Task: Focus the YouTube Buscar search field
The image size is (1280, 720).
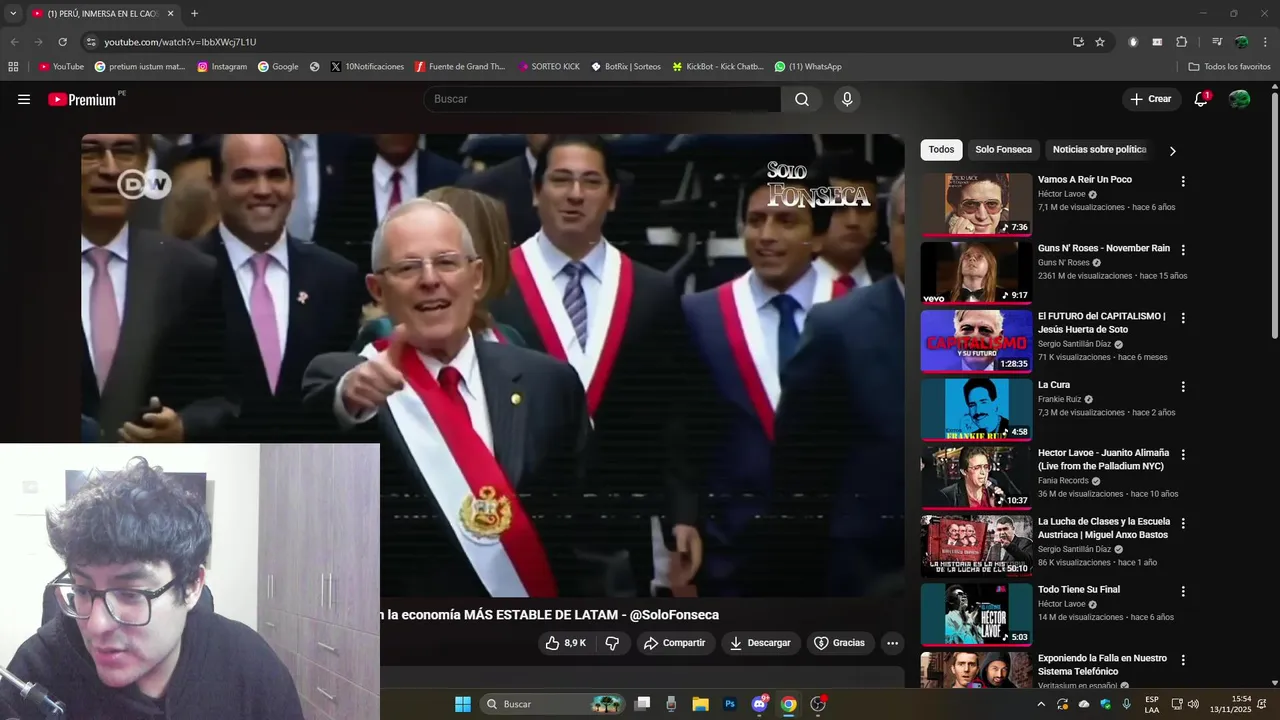Action: [602, 99]
